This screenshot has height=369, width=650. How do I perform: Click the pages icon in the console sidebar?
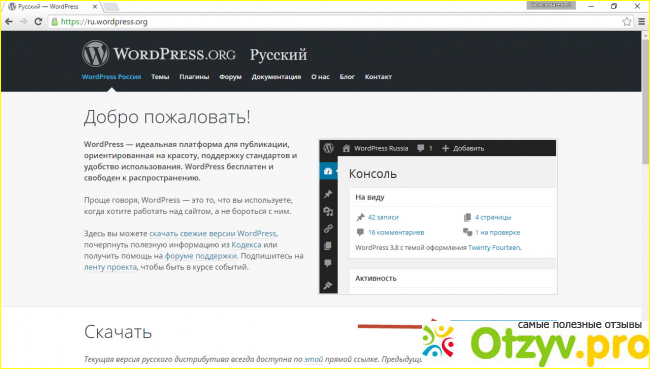point(328,246)
